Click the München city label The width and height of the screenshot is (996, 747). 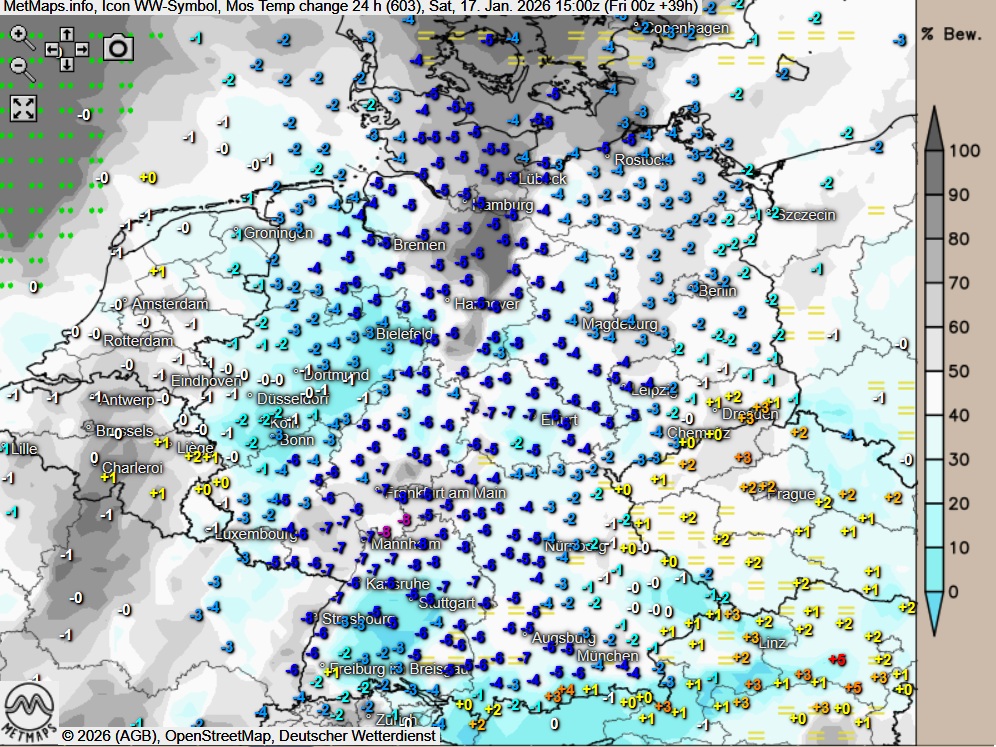(x=607, y=656)
